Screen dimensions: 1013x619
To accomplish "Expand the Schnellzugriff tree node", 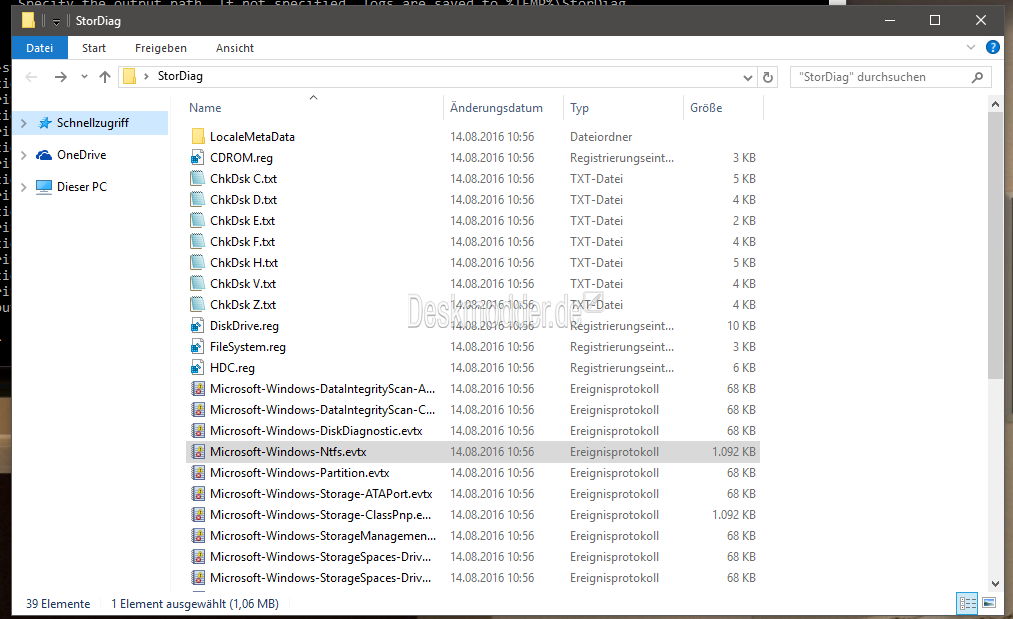I will tap(24, 123).
